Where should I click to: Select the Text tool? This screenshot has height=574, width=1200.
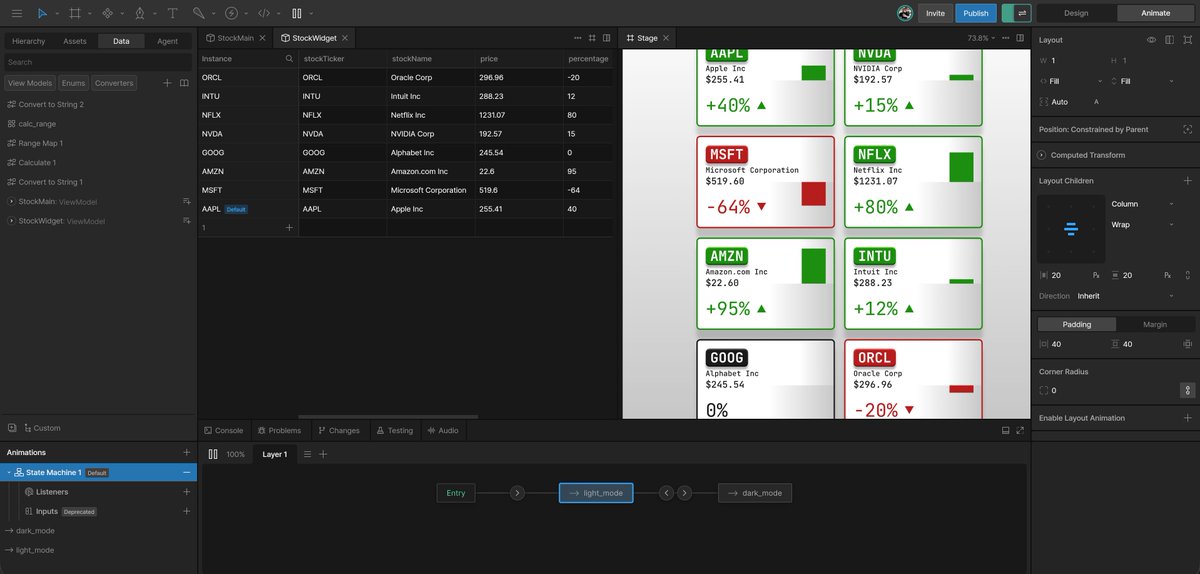click(172, 13)
